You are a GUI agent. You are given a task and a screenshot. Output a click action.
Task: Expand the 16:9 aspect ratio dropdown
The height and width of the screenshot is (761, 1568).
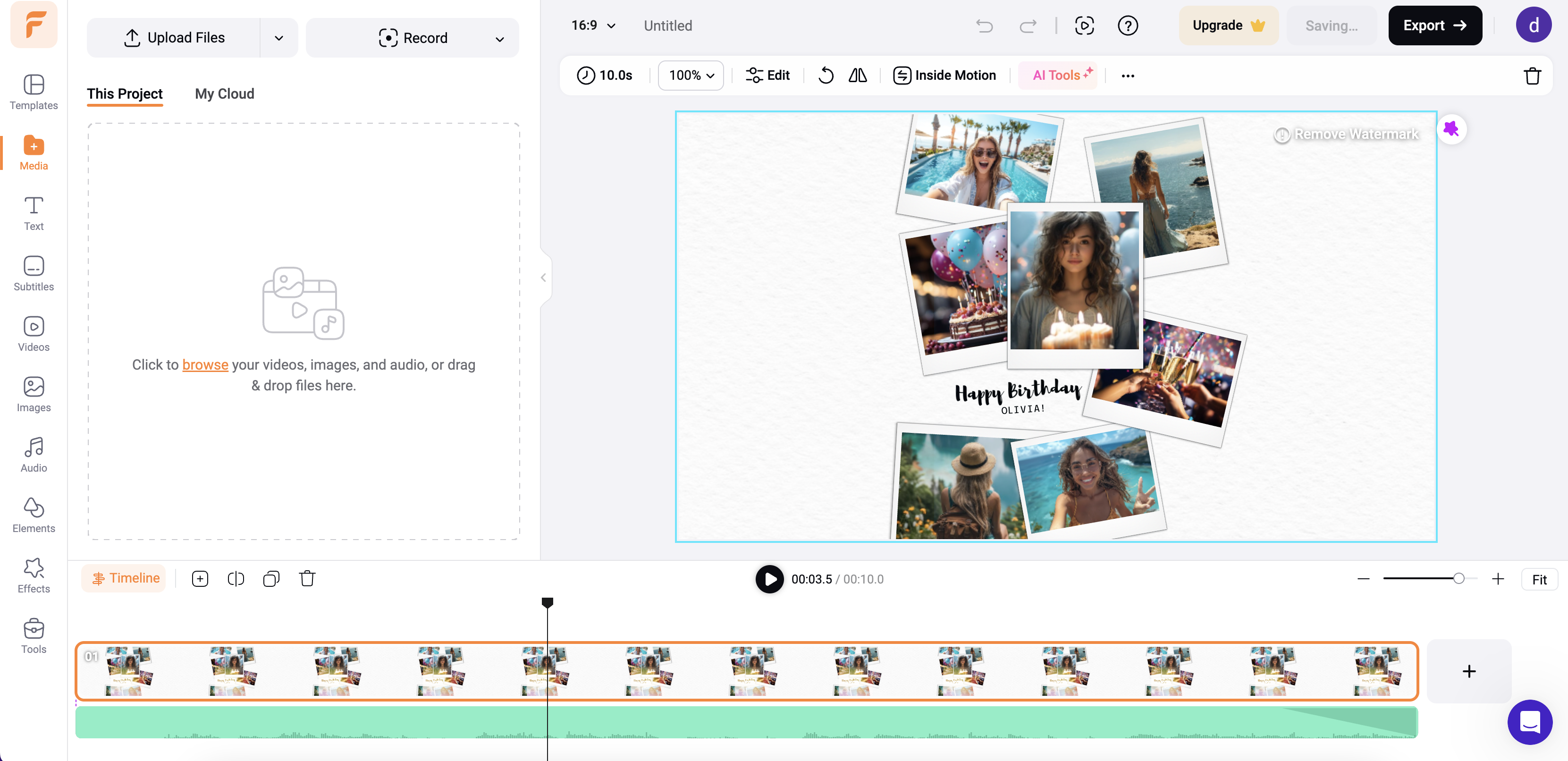click(593, 25)
